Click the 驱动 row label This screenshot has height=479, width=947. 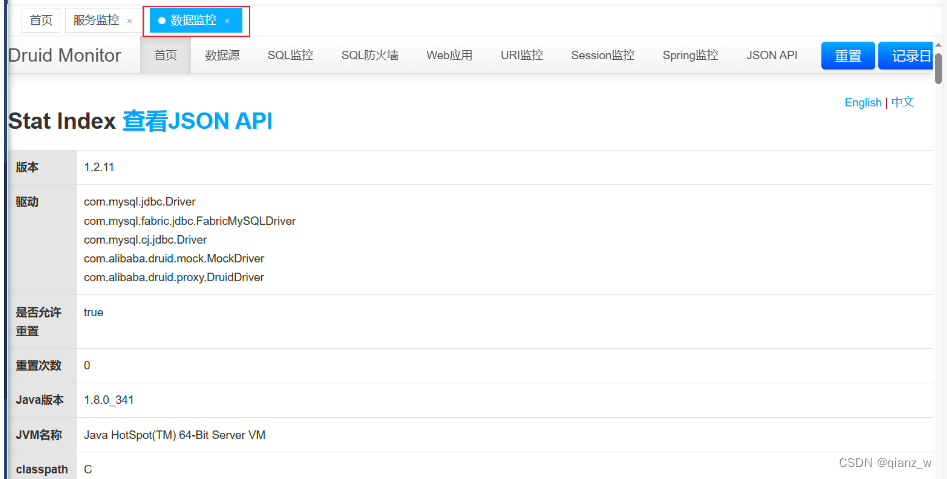click(x=27, y=202)
